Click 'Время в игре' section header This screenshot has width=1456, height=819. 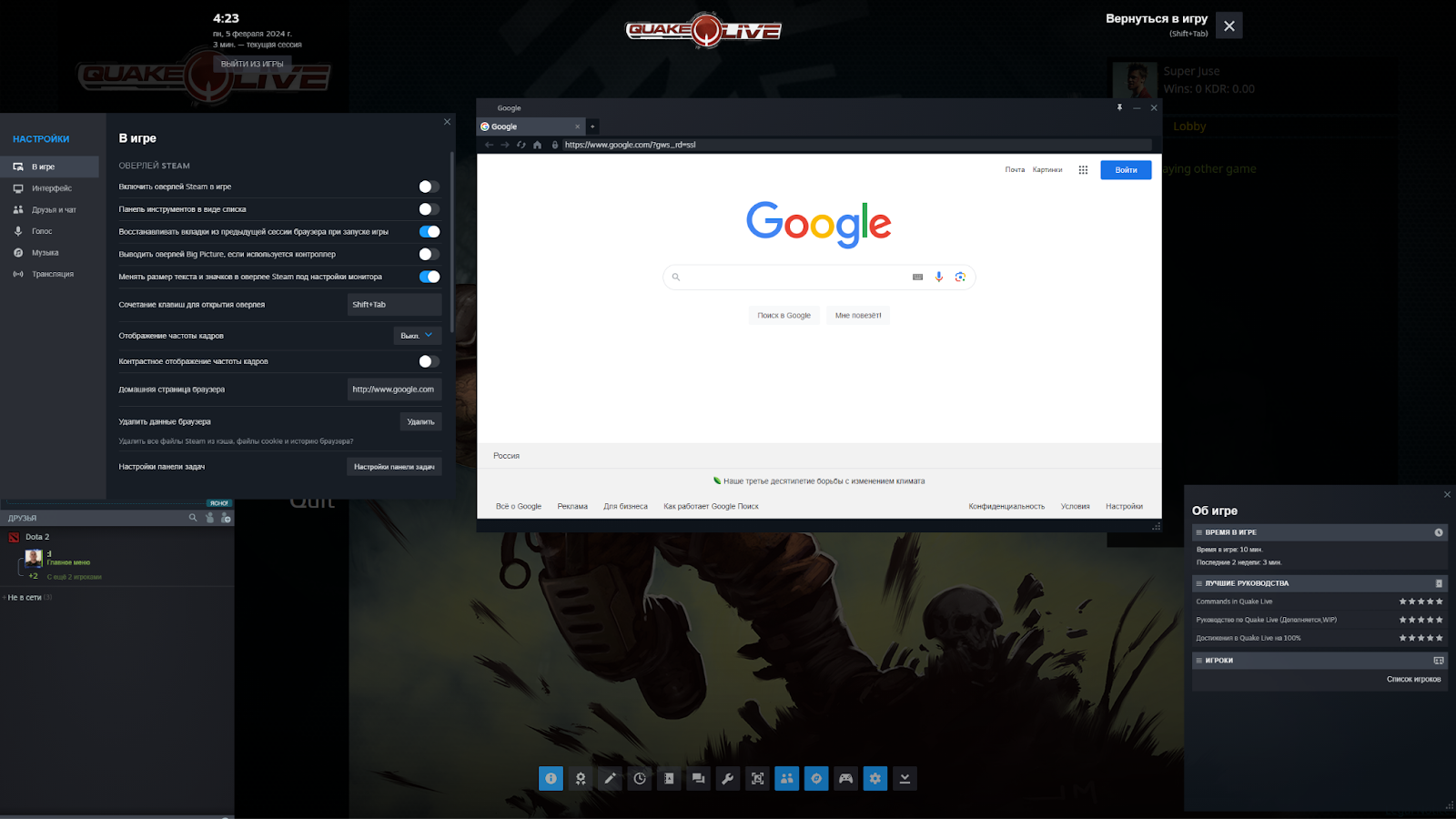[x=1319, y=532]
